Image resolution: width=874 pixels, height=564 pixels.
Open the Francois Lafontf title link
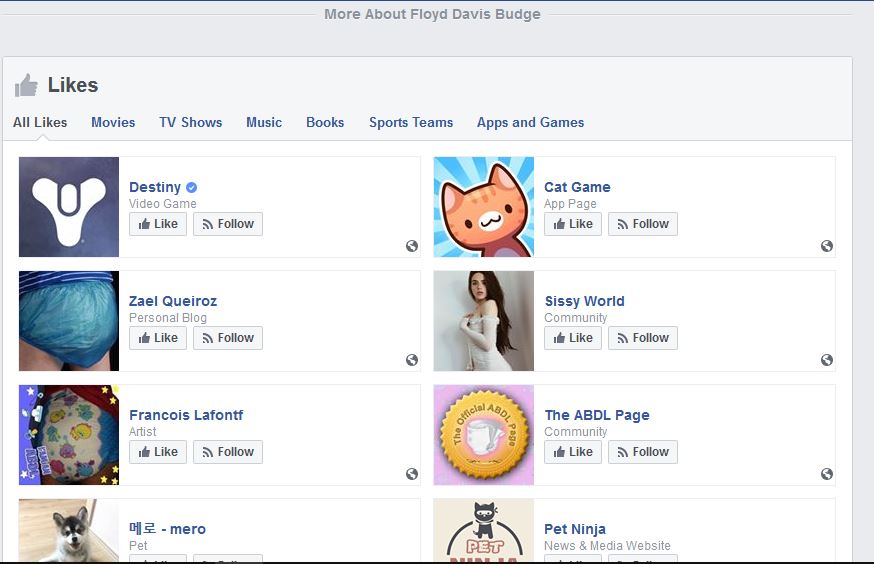point(186,415)
